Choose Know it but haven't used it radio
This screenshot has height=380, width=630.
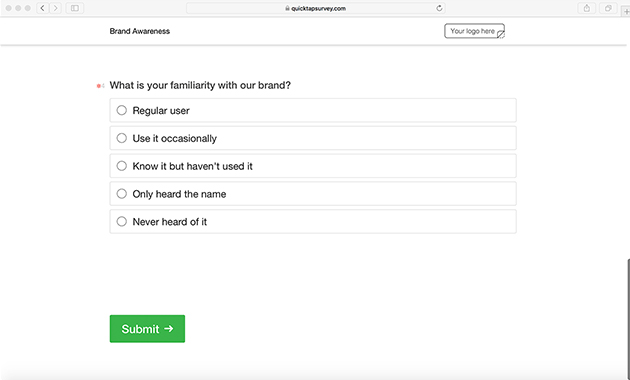click(121, 165)
